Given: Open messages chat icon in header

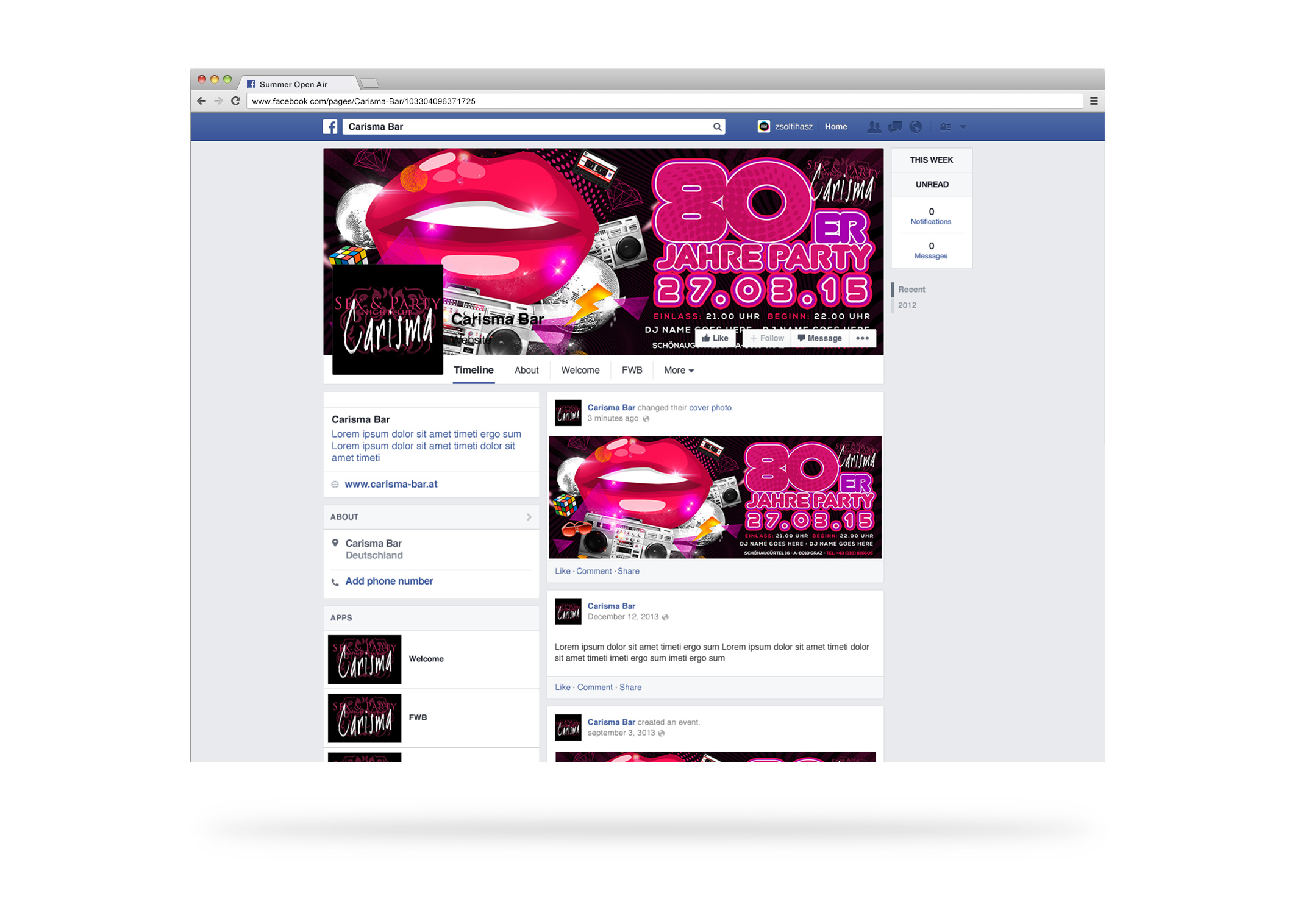Looking at the screenshot, I should [x=895, y=127].
